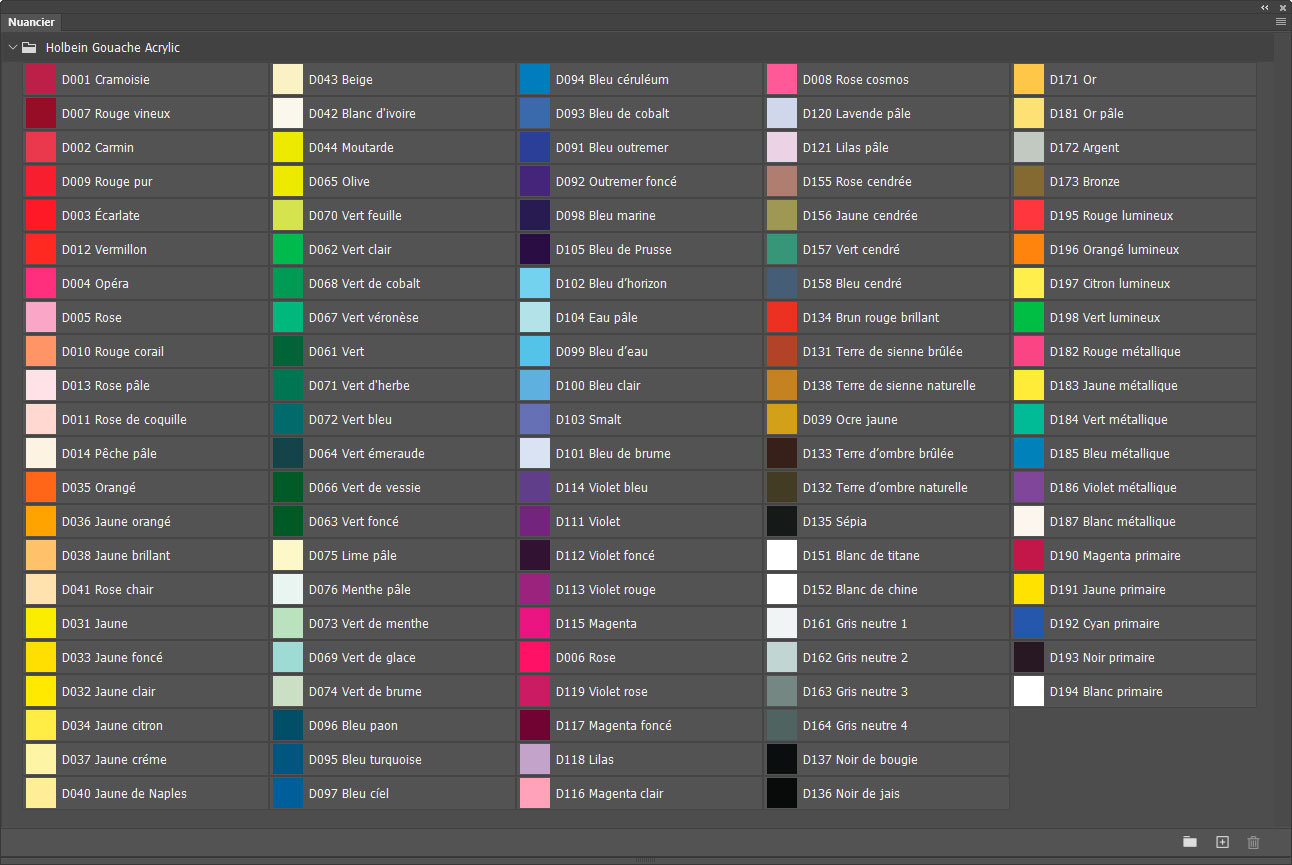Pick the D039 Ocre jaune swatch
This screenshot has width=1292, height=865.
pos(782,420)
